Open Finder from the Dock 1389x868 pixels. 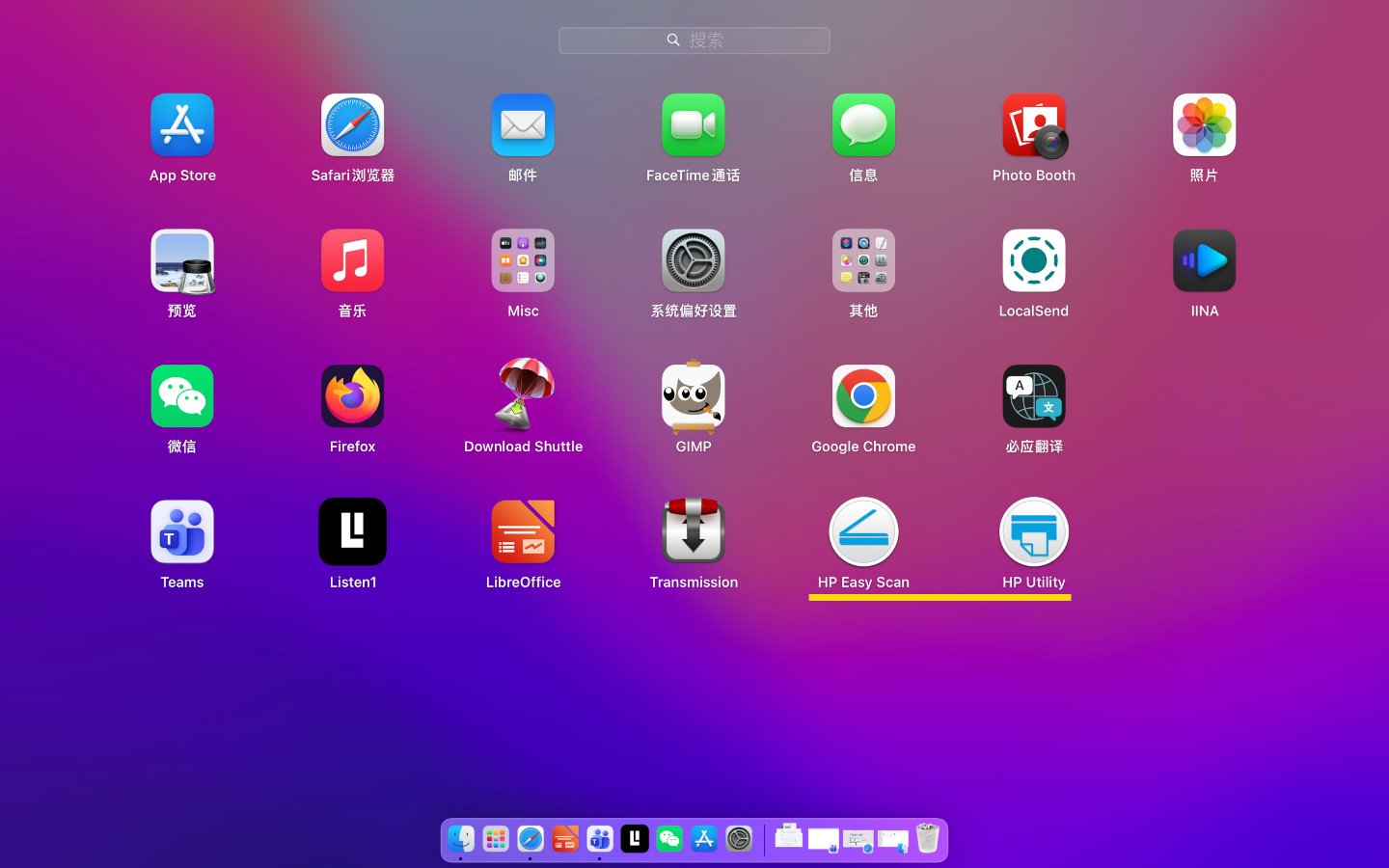(x=461, y=839)
